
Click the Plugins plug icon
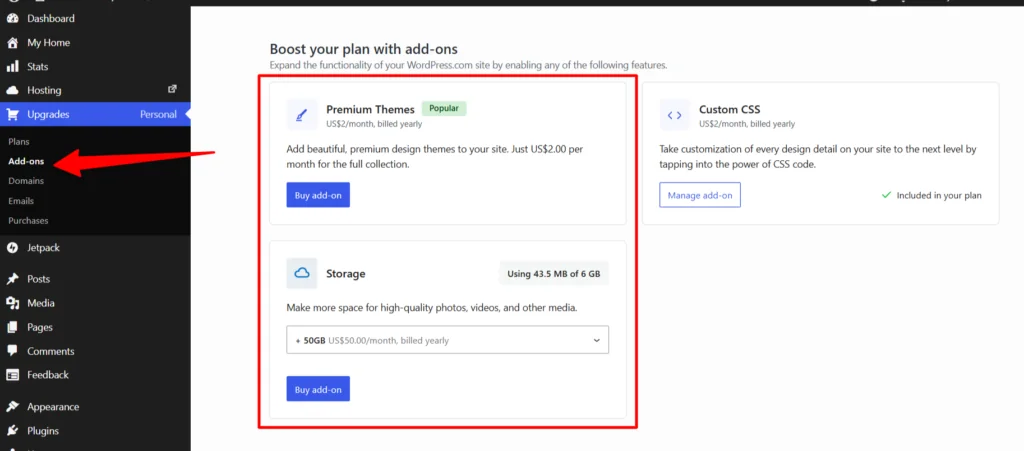(12, 431)
